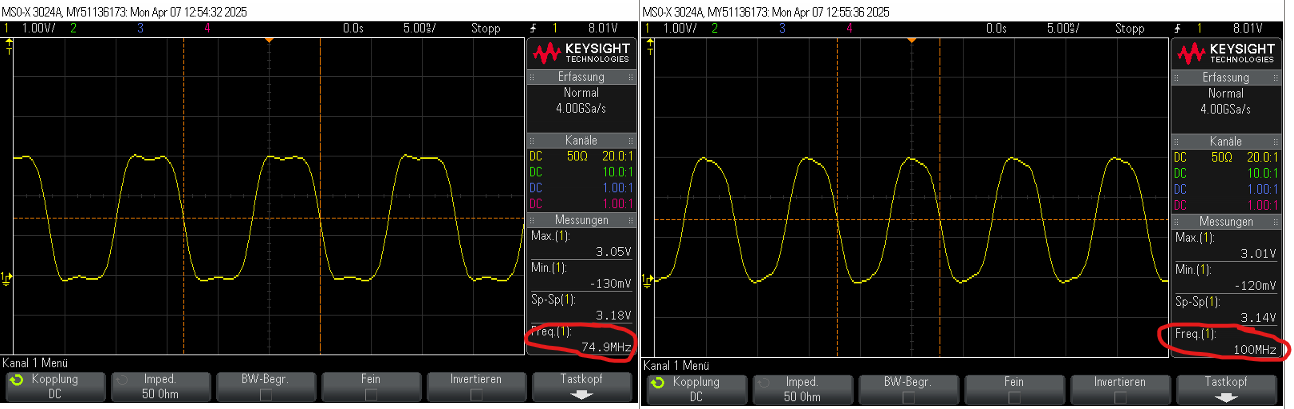The image size is (1294, 409).
Task: Toggle Invertieren checkbox in right screenshot
Action: [1120, 396]
